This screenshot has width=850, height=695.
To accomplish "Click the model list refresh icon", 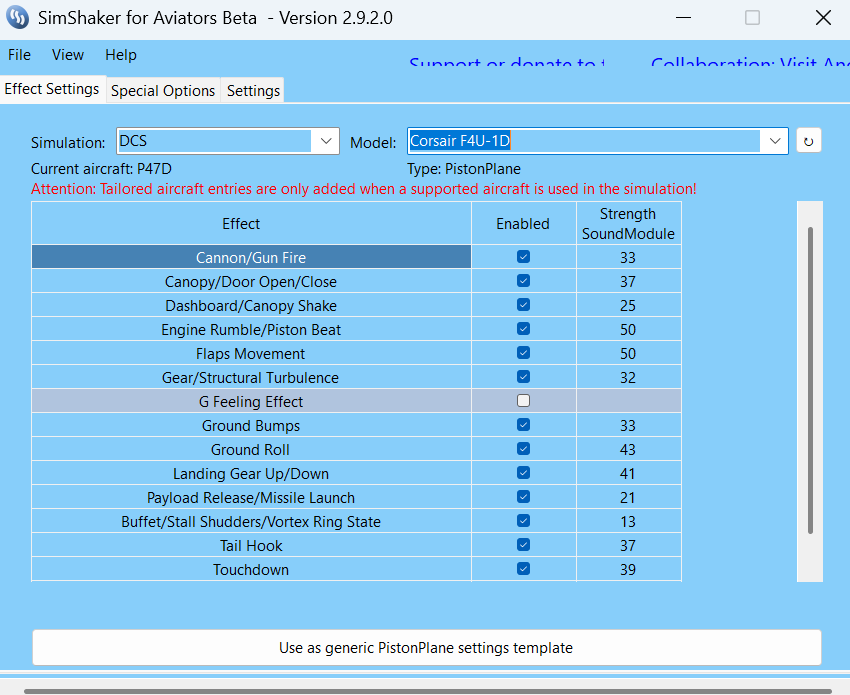I will 808,141.
